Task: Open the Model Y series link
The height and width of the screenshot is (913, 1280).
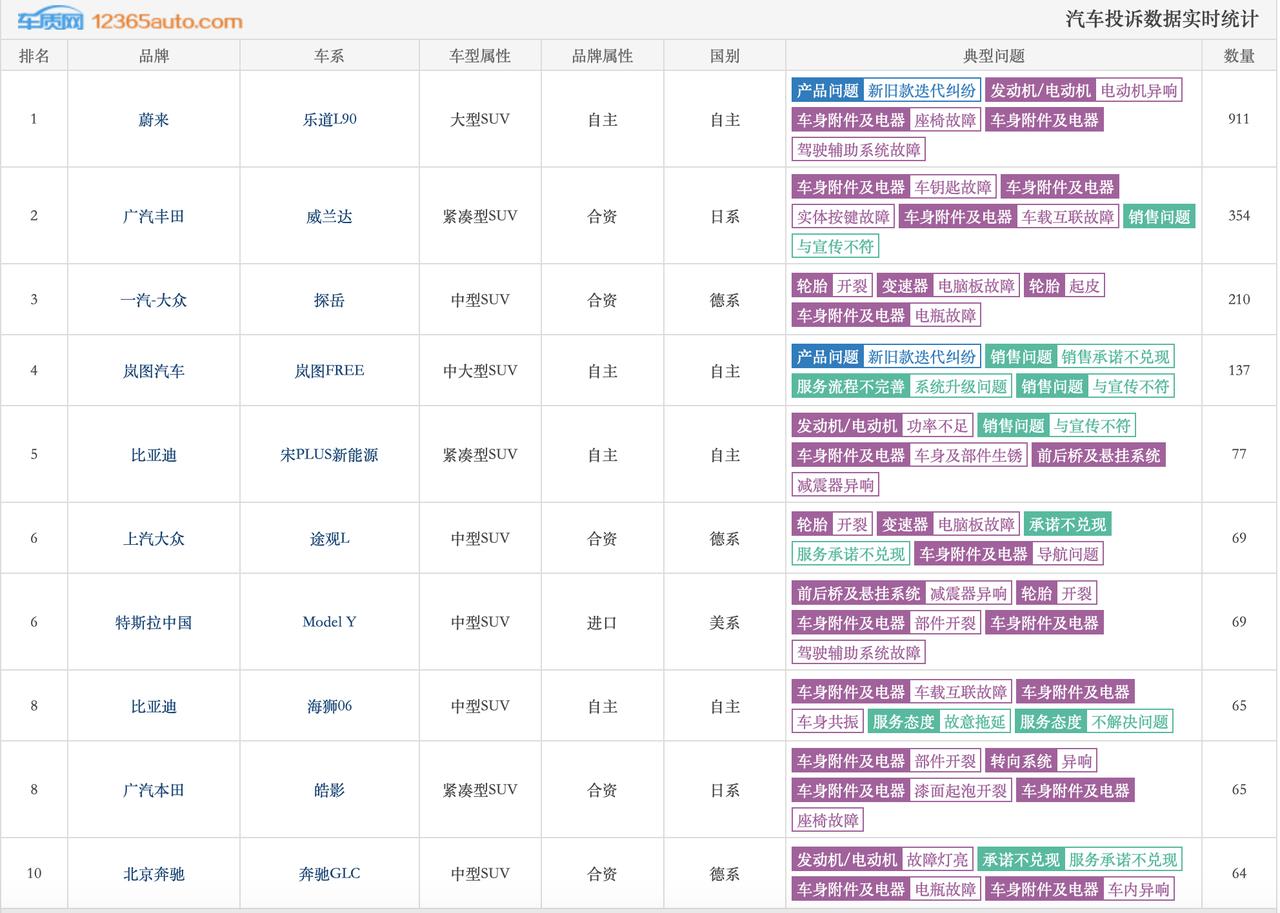Action: point(329,622)
